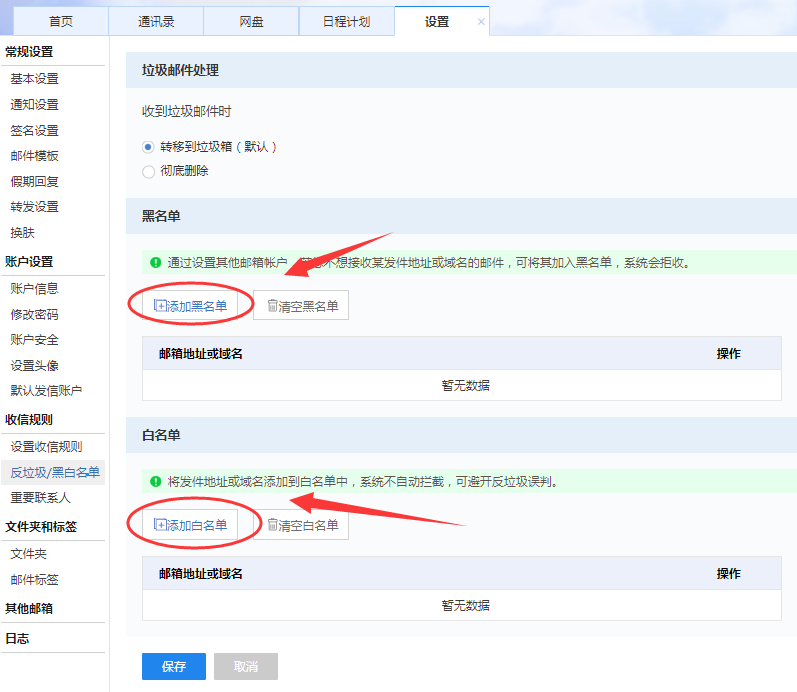The image size is (797, 692).
Task: Click the plus icon on 添加白名单
Action: [160, 525]
